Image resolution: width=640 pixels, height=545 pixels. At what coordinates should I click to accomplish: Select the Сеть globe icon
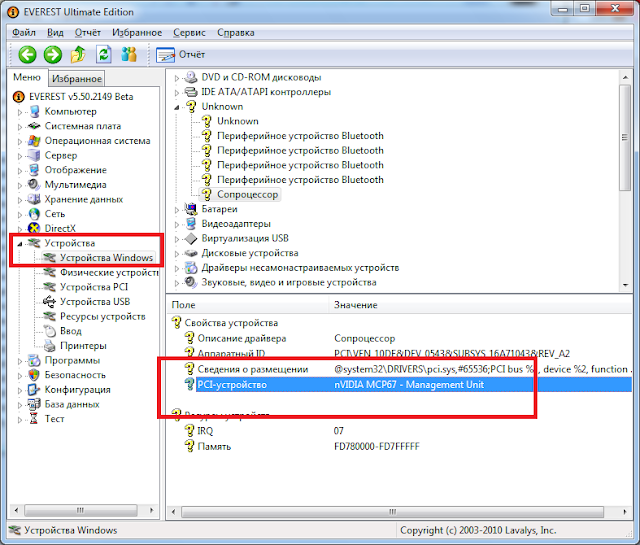[33, 214]
